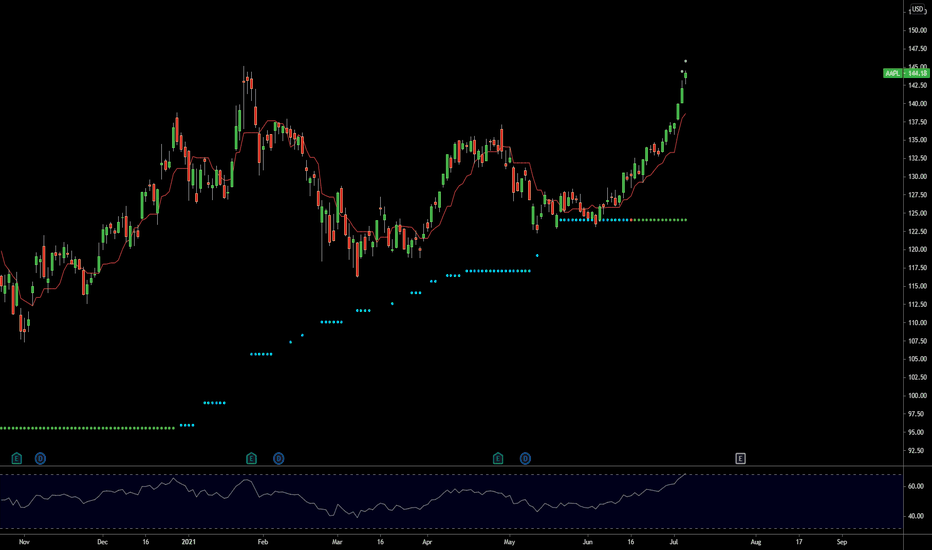Open the earnings marker in late January
932x550 pixels.
coord(251,458)
